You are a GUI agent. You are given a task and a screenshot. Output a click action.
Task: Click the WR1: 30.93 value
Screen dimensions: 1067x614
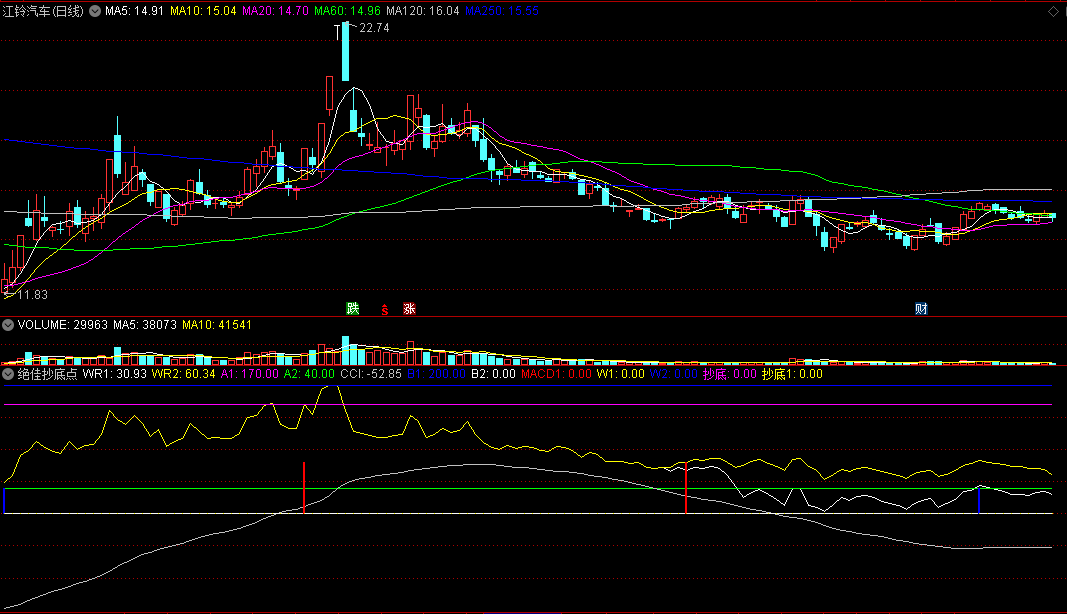click(115, 374)
